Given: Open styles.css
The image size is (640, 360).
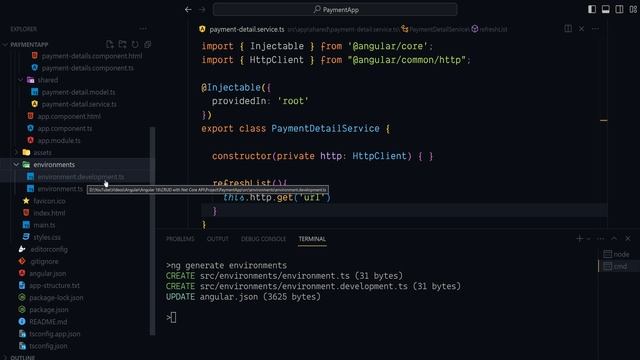Looking at the screenshot, I should [x=47, y=237].
